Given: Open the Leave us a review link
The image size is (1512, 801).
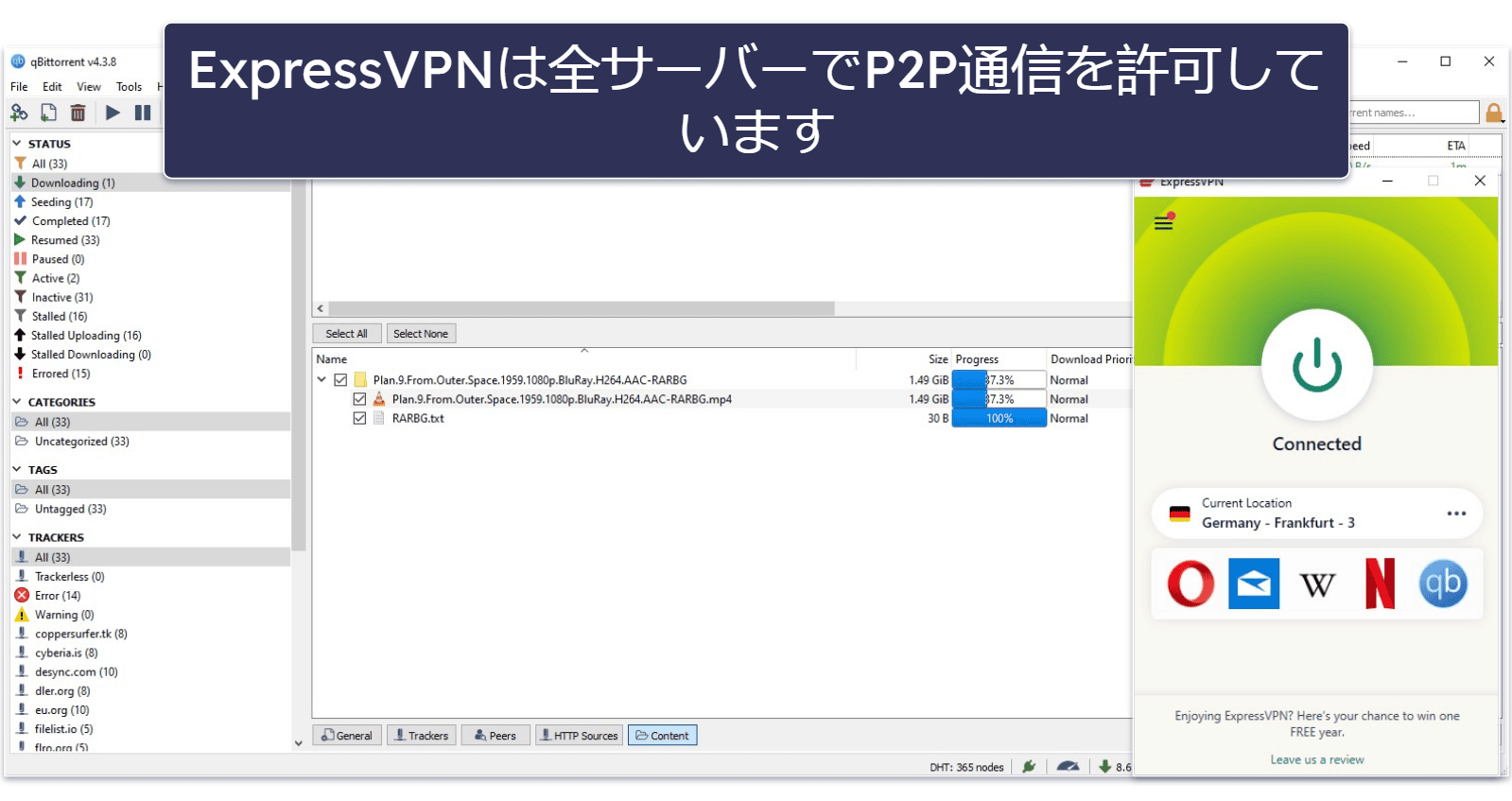Looking at the screenshot, I should coord(1316,759).
